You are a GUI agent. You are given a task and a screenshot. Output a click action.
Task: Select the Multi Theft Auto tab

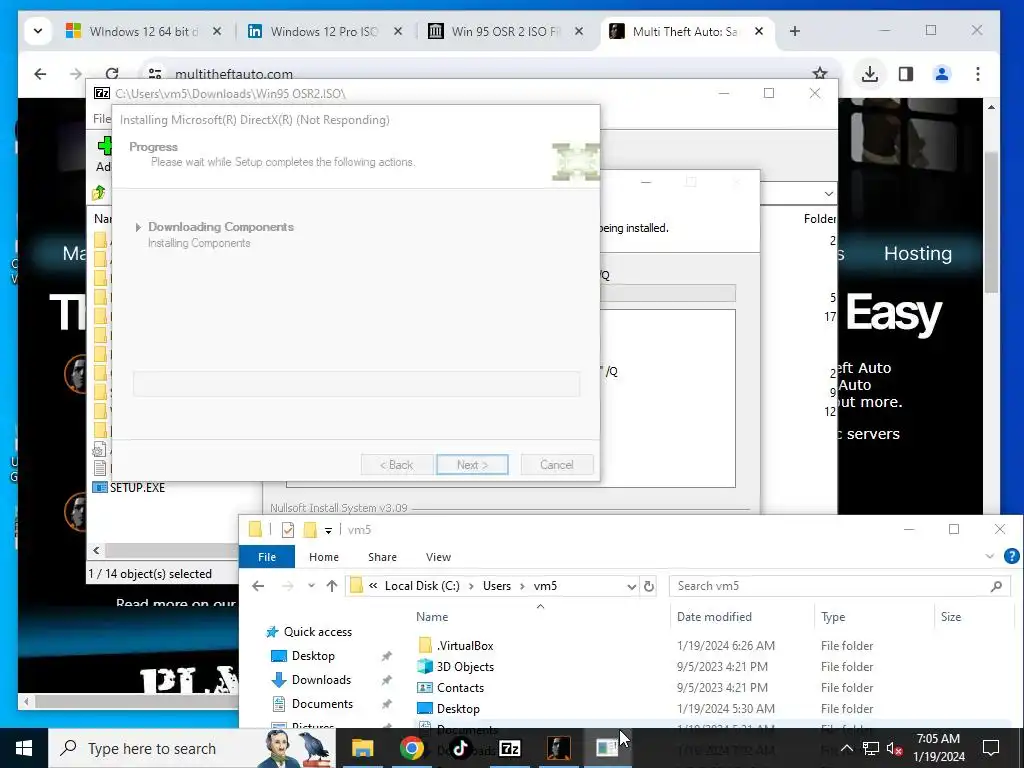click(686, 31)
